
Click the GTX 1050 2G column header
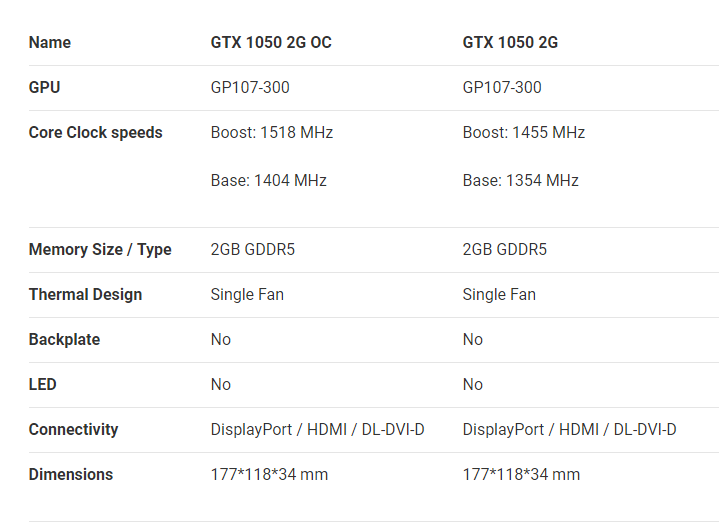pyautogui.click(x=510, y=43)
